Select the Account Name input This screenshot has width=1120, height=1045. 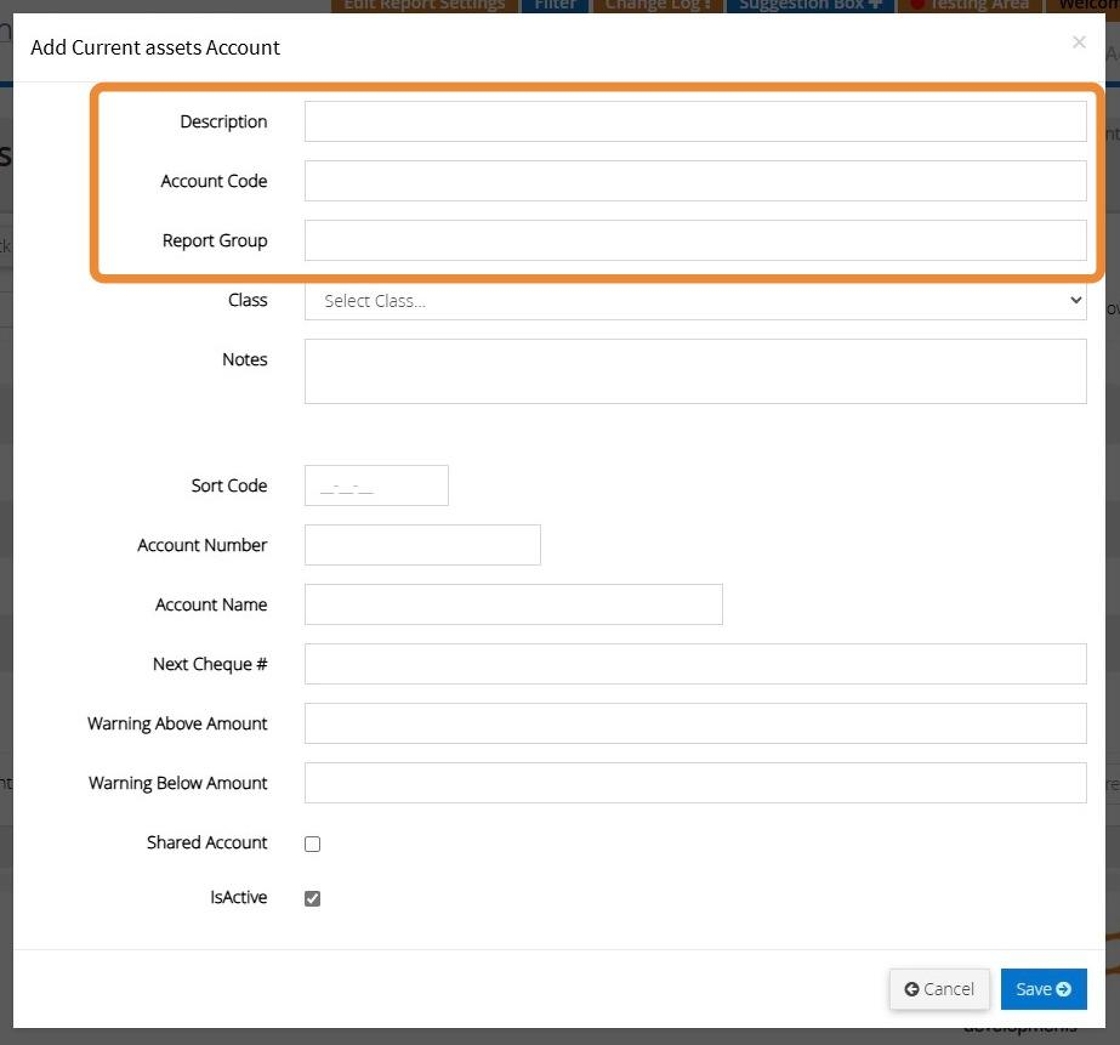click(513, 605)
